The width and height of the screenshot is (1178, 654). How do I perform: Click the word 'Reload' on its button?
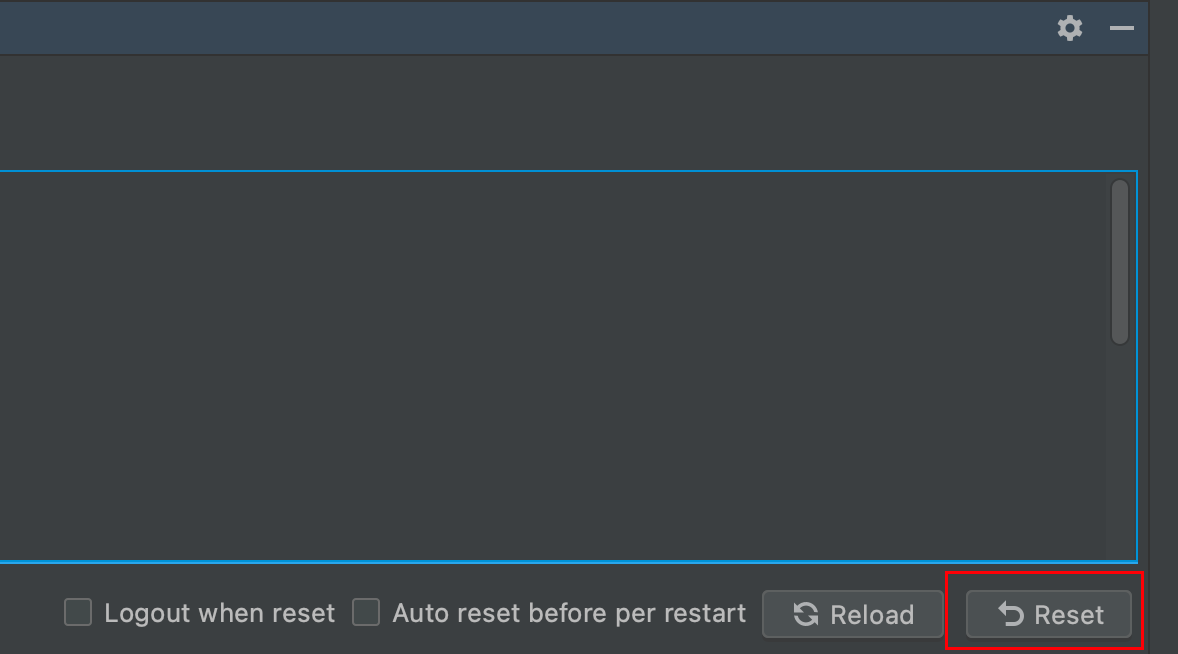pyautogui.click(x=871, y=615)
